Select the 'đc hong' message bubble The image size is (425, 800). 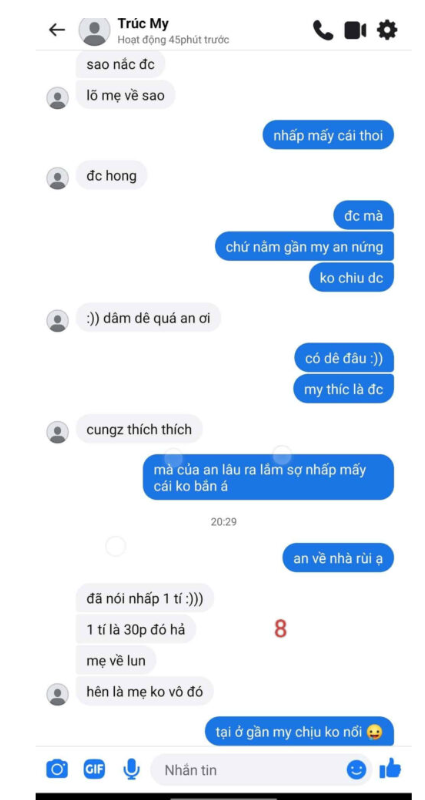[x=111, y=176]
